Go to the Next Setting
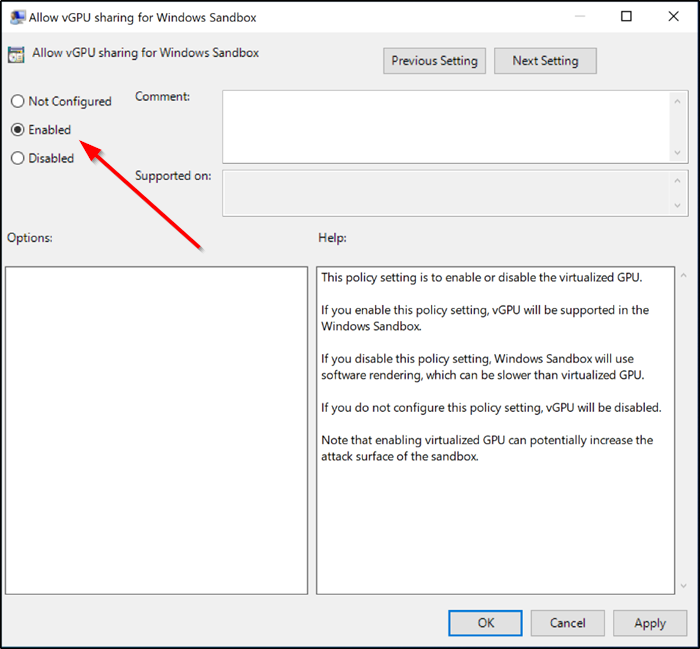The height and width of the screenshot is (649, 700). coord(545,61)
